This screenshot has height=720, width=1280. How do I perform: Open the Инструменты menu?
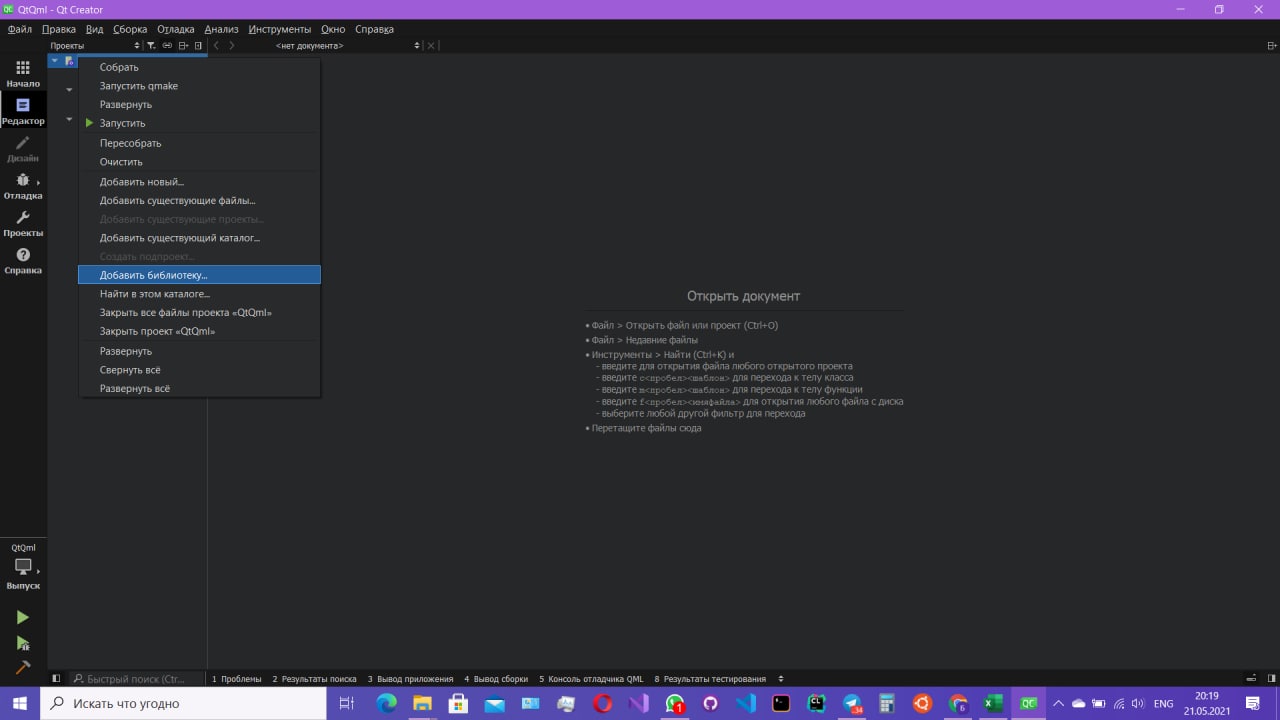(x=280, y=29)
